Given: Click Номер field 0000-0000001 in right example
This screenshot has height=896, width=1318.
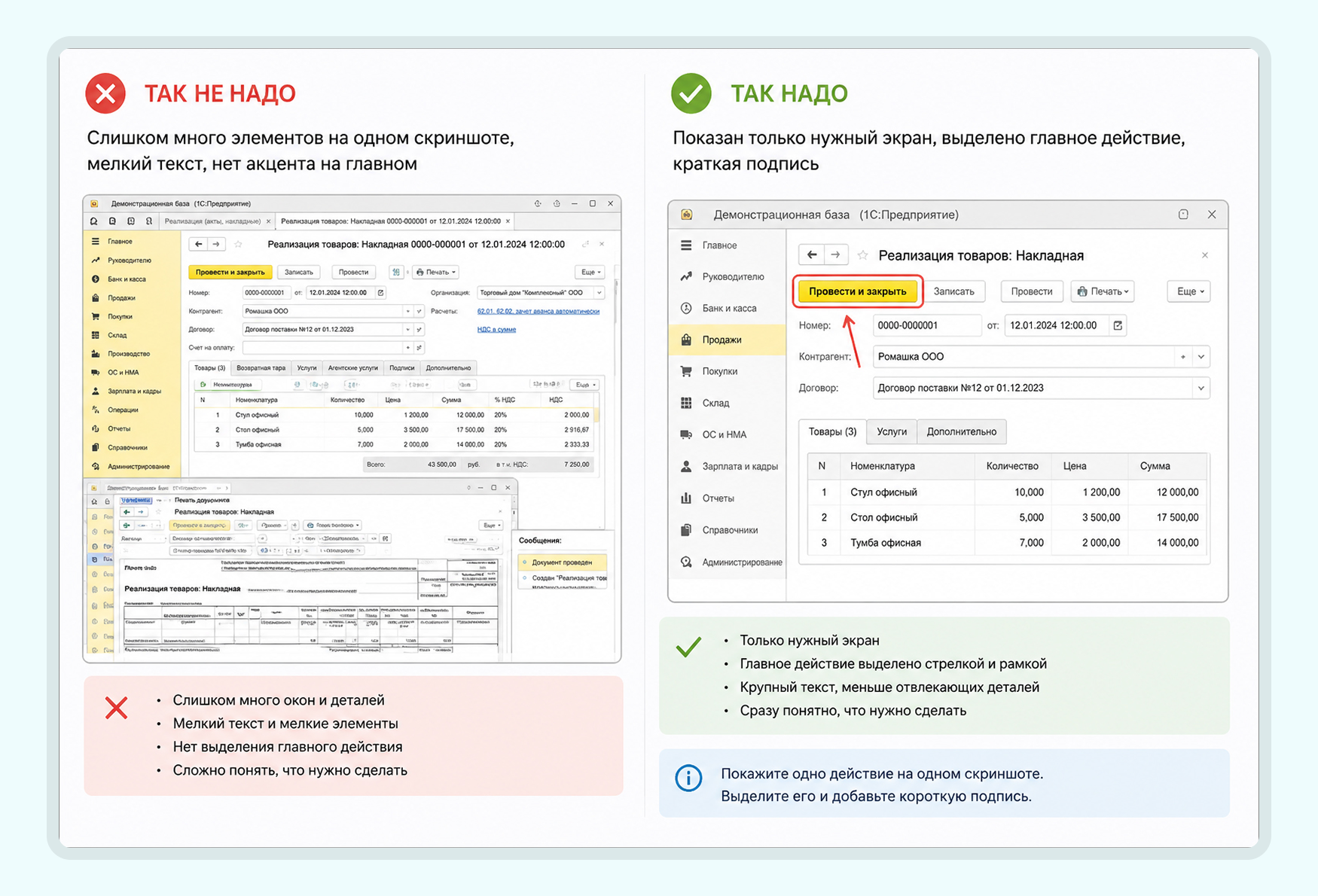Looking at the screenshot, I should click(927, 325).
